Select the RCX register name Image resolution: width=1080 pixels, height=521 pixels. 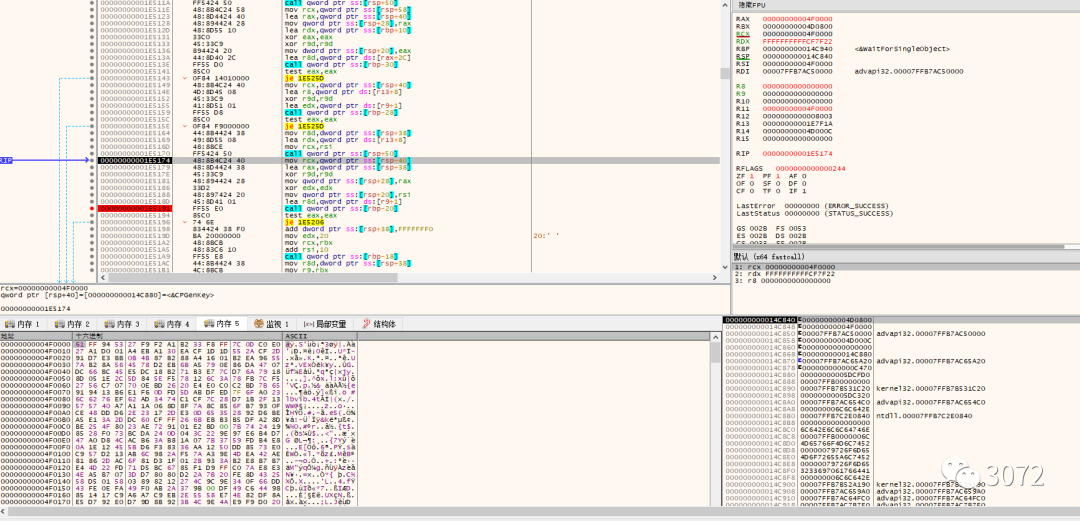click(742, 33)
